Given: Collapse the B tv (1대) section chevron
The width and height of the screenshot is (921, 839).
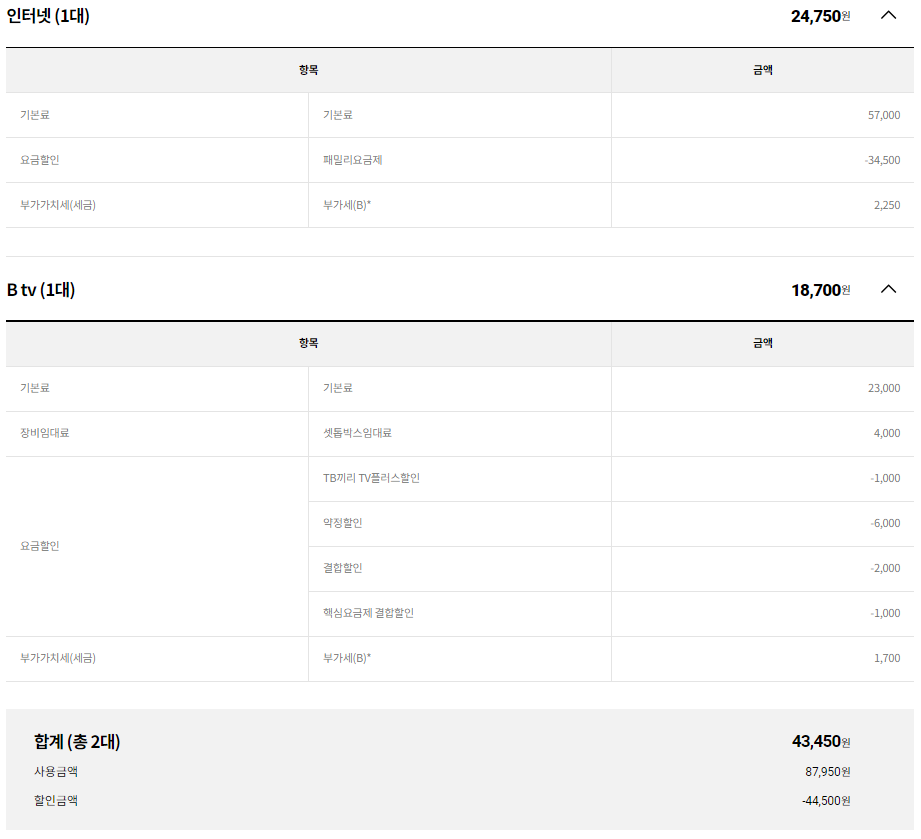Looking at the screenshot, I should 888,289.
